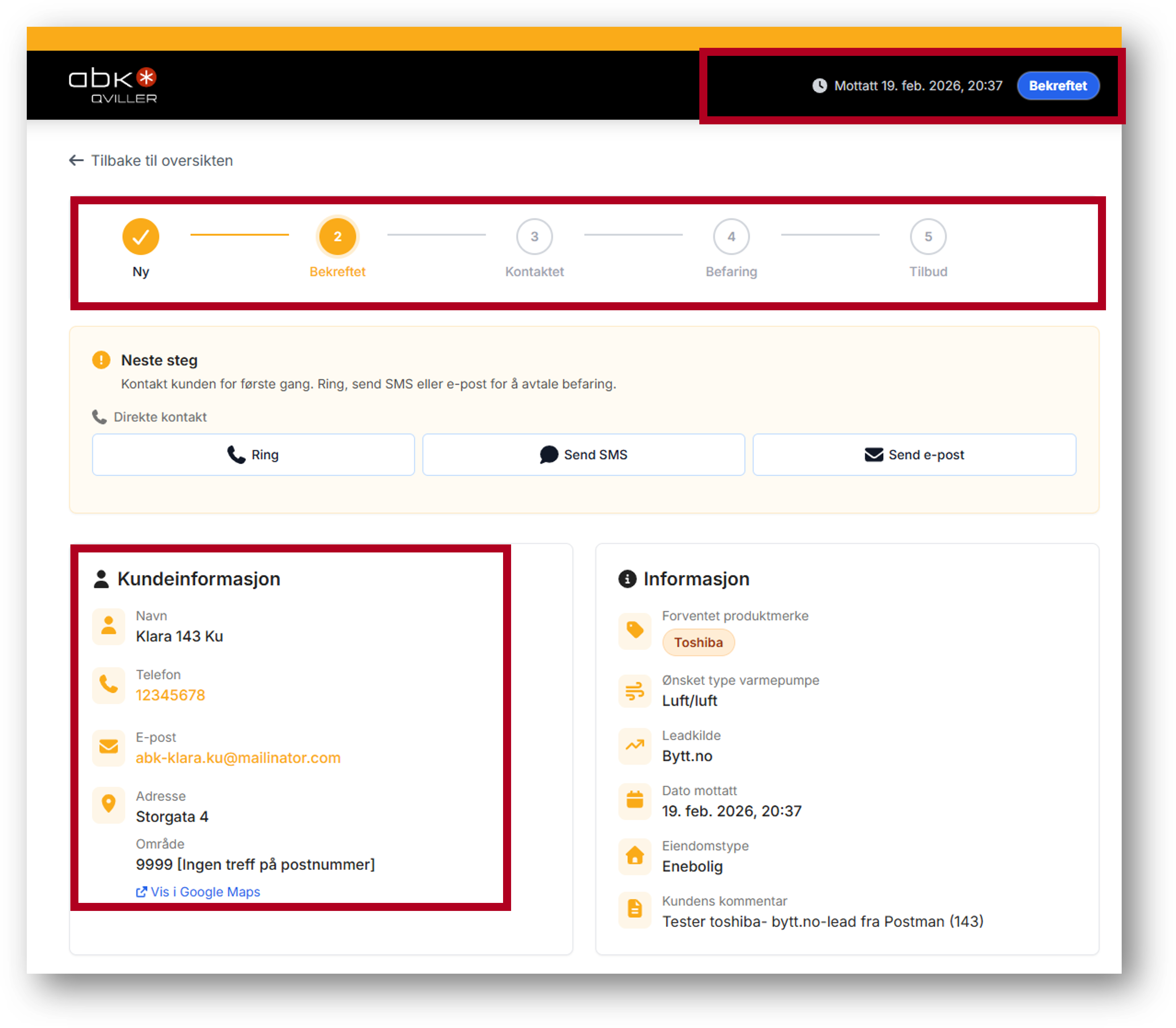
Task: Click the Kundens kommentar document icon
Action: tap(634, 909)
